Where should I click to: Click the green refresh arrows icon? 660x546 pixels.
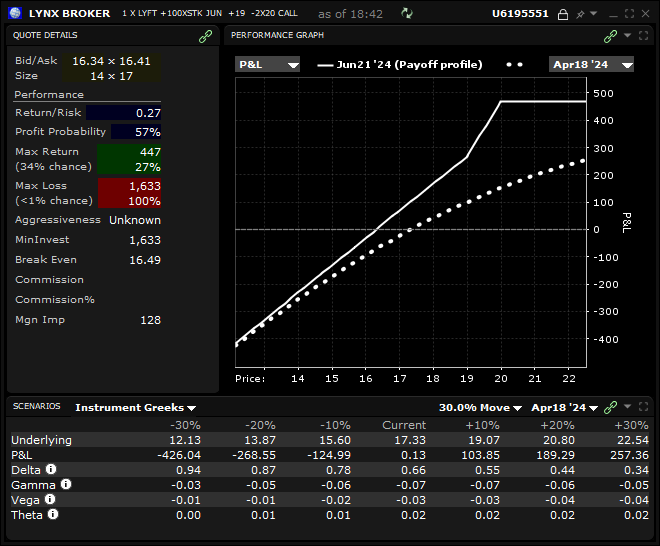[406, 14]
